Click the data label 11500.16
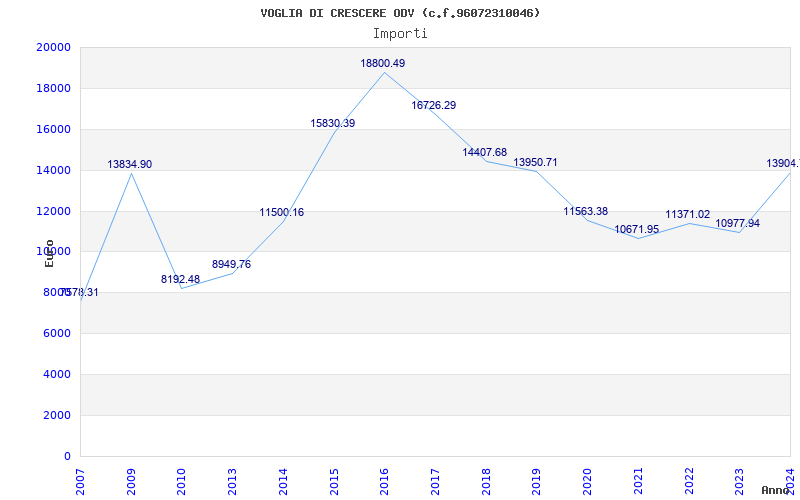Viewport: 800px width, 500px height. (282, 212)
